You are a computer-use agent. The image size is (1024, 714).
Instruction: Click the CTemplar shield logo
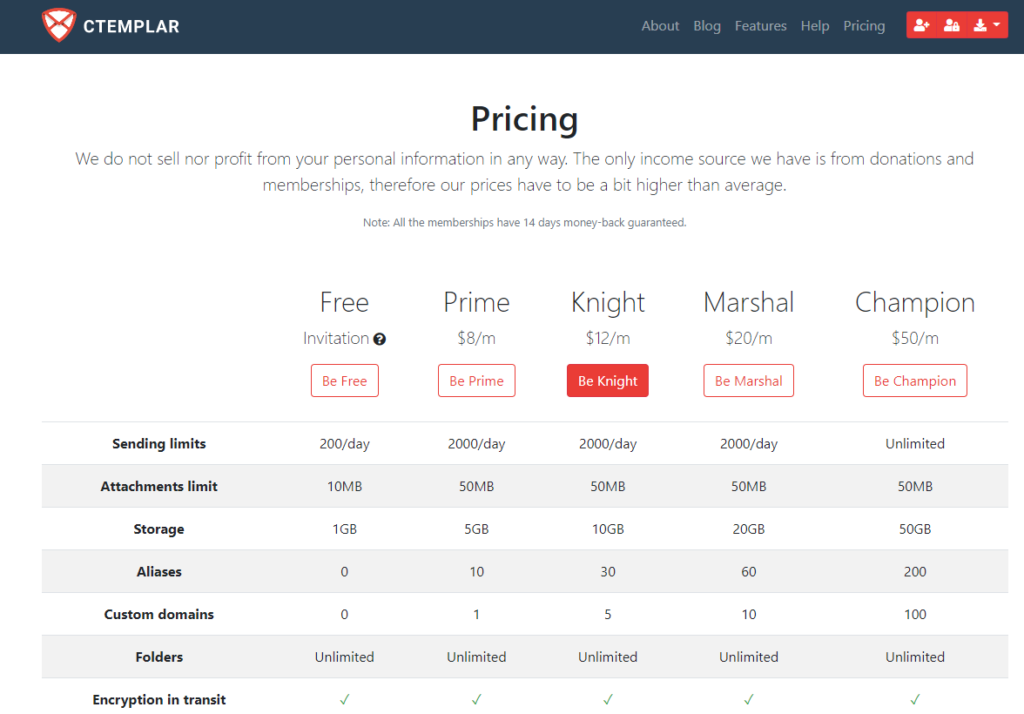click(x=59, y=25)
